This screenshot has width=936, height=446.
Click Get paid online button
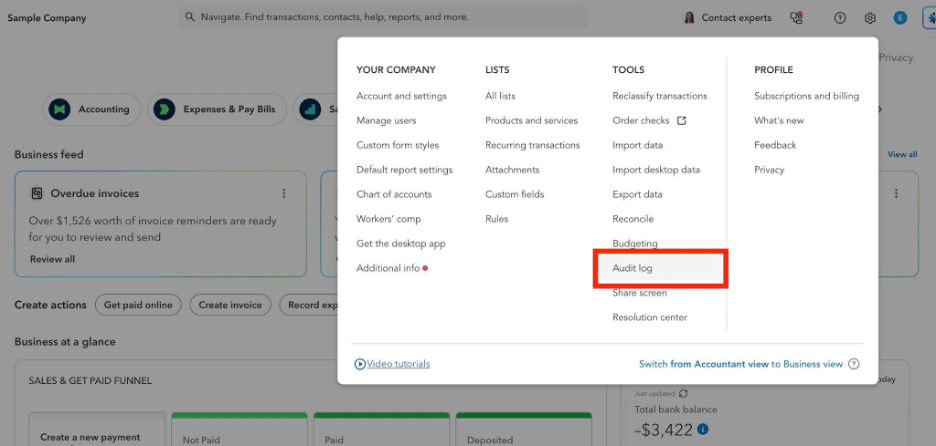pos(138,305)
